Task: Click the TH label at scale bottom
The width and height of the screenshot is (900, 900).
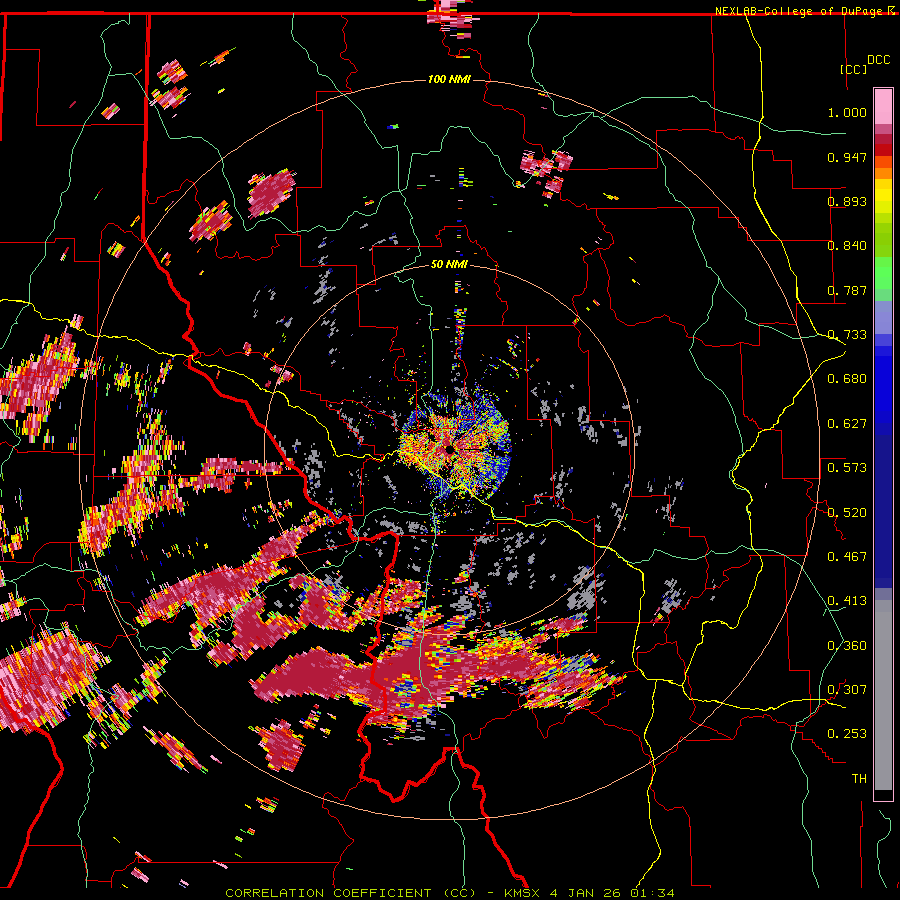Action: pos(859,778)
